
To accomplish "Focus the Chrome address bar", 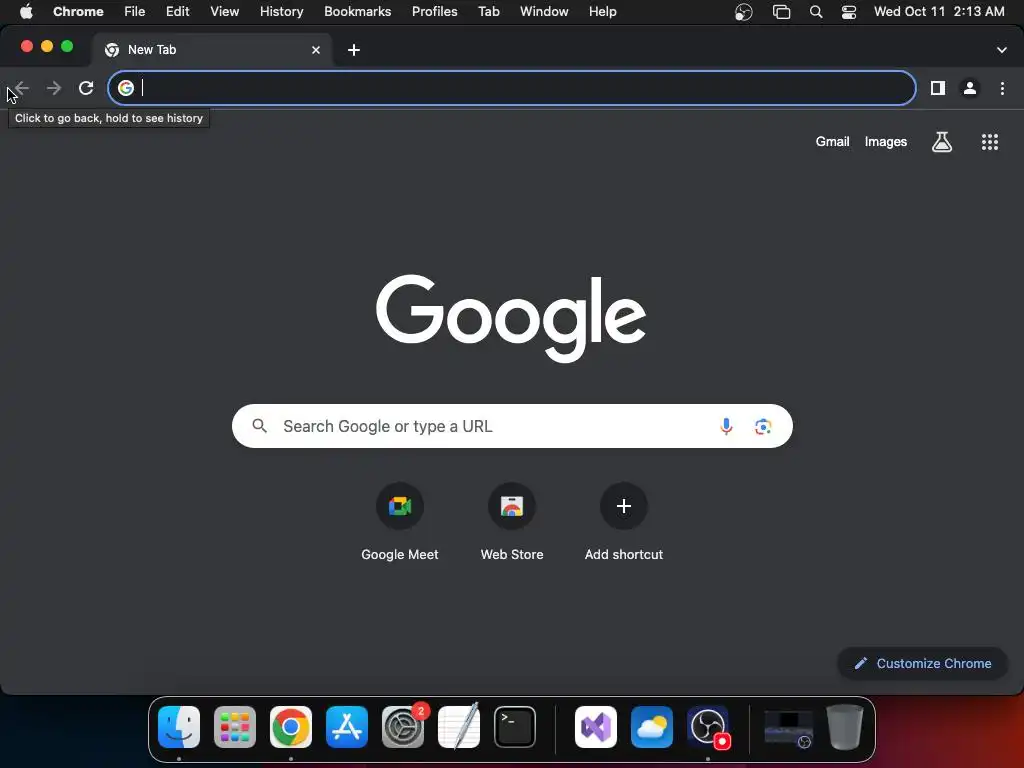I will [x=511, y=88].
